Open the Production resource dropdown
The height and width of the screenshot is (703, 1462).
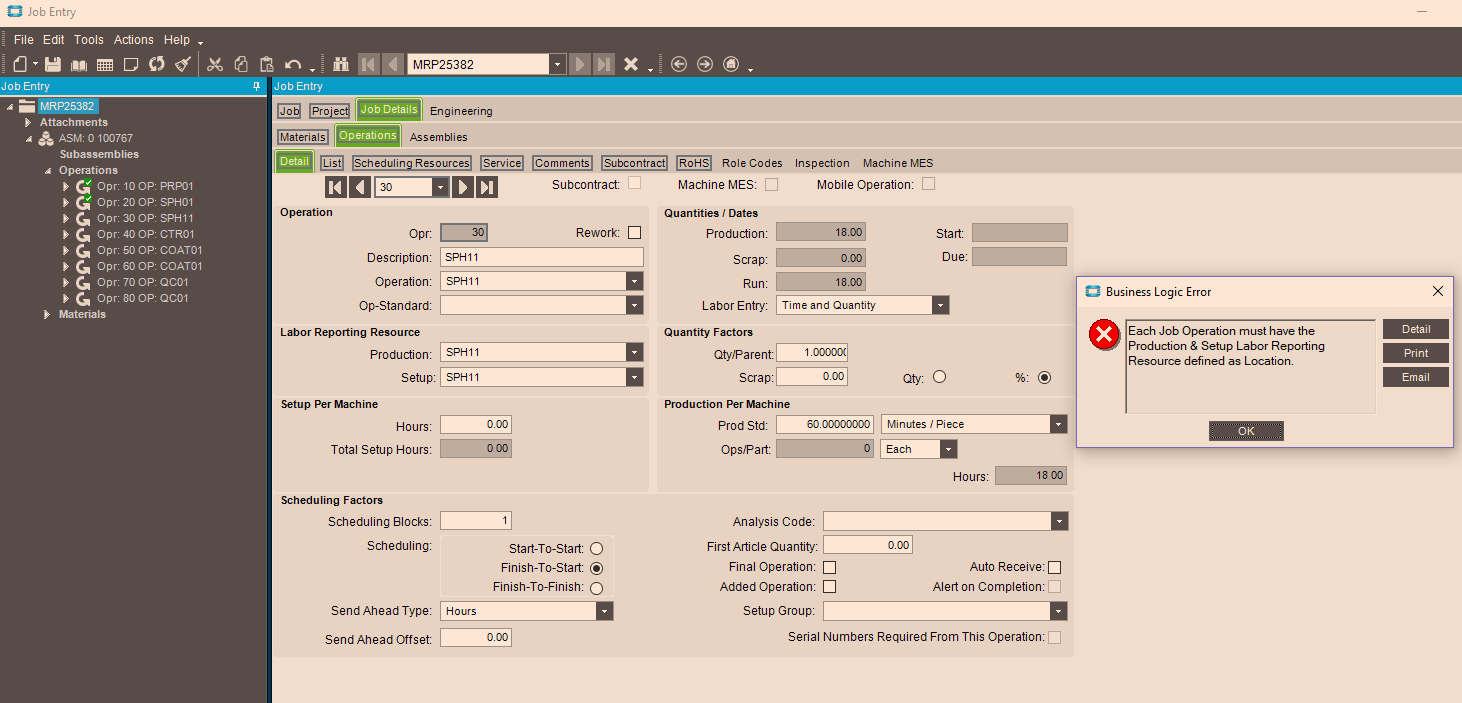pyautogui.click(x=634, y=353)
